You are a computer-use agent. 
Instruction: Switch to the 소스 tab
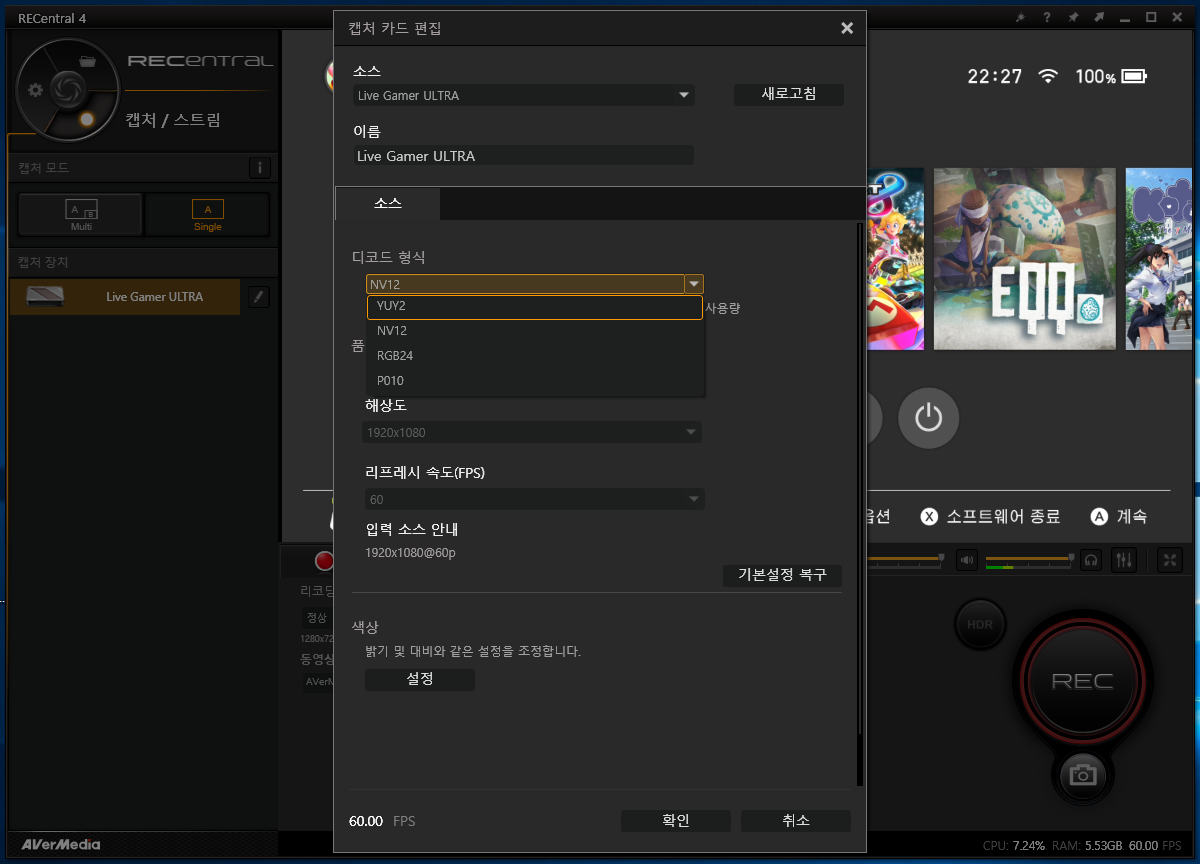[x=388, y=203]
